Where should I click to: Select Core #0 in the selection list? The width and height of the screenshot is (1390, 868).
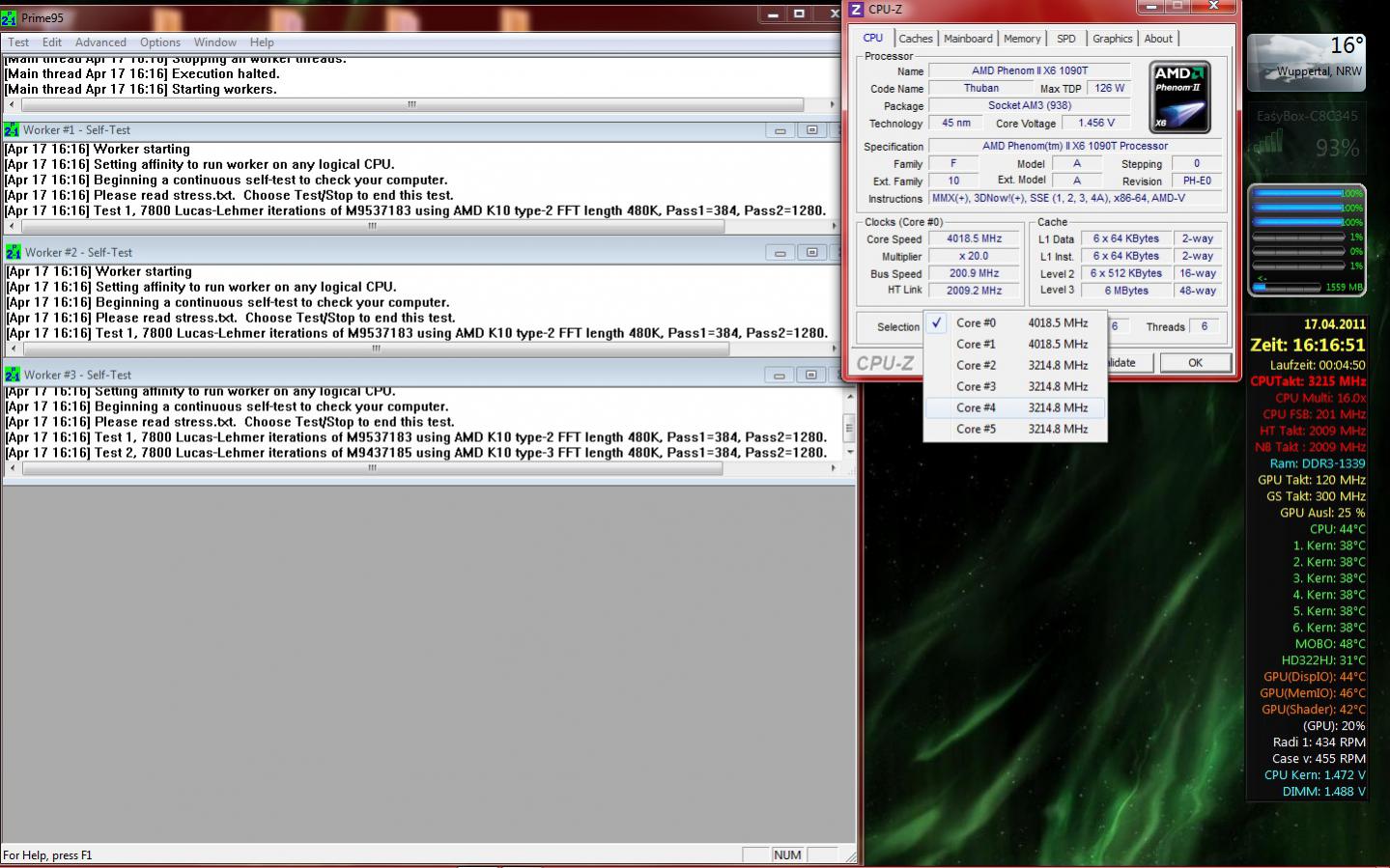click(x=1015, y=322)
